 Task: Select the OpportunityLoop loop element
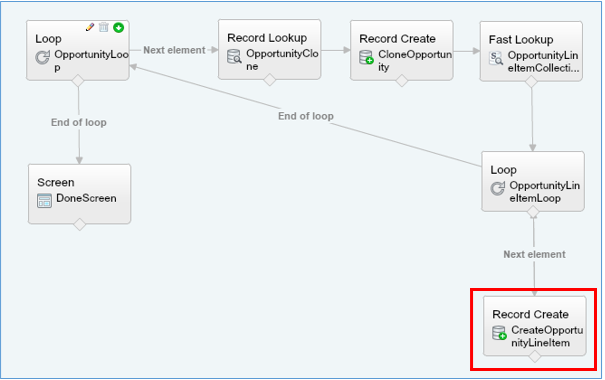tap(78, 51)
